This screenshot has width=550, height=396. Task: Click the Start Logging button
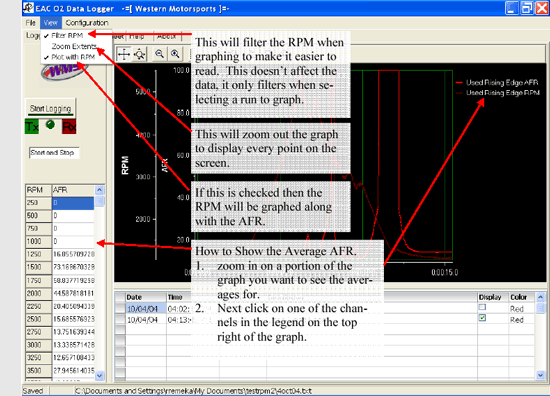pos(51,108)
